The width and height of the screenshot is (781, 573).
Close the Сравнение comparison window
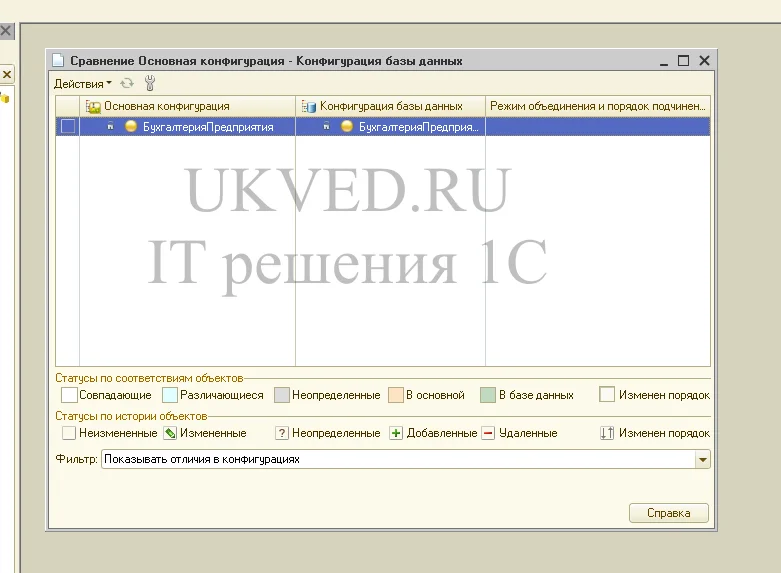(704, 61)
